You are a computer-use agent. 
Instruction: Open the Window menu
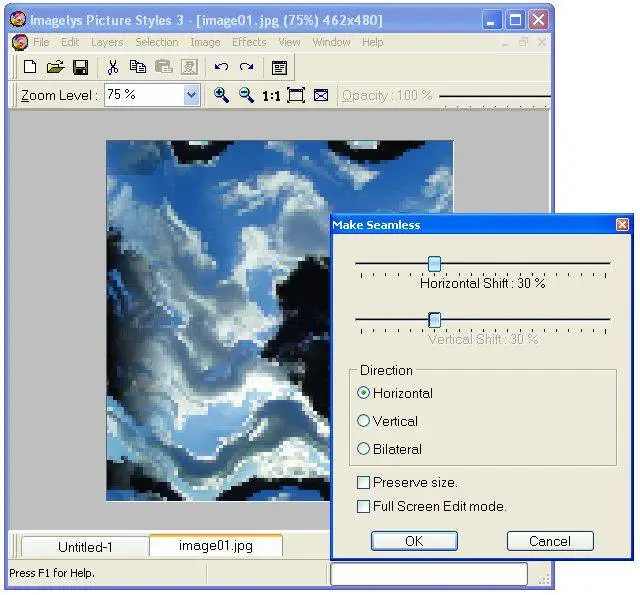[331, 42]
